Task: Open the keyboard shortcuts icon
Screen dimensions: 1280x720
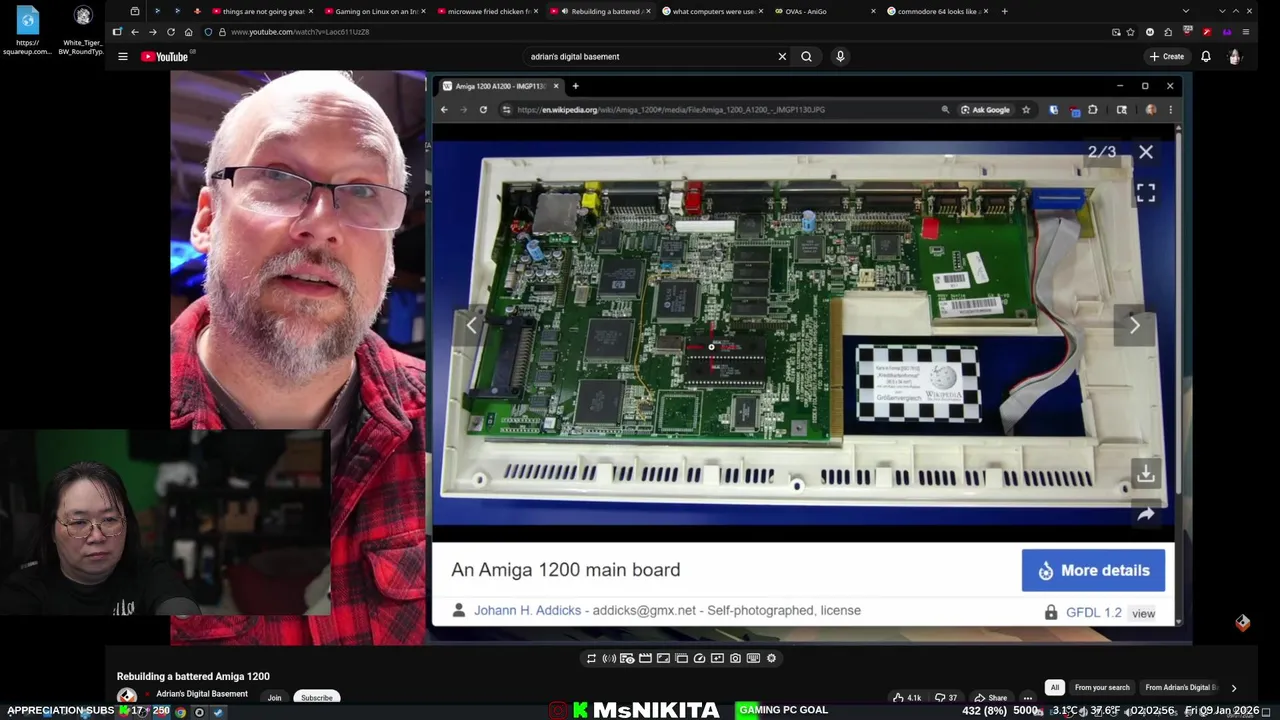Action: coord(753,658)
